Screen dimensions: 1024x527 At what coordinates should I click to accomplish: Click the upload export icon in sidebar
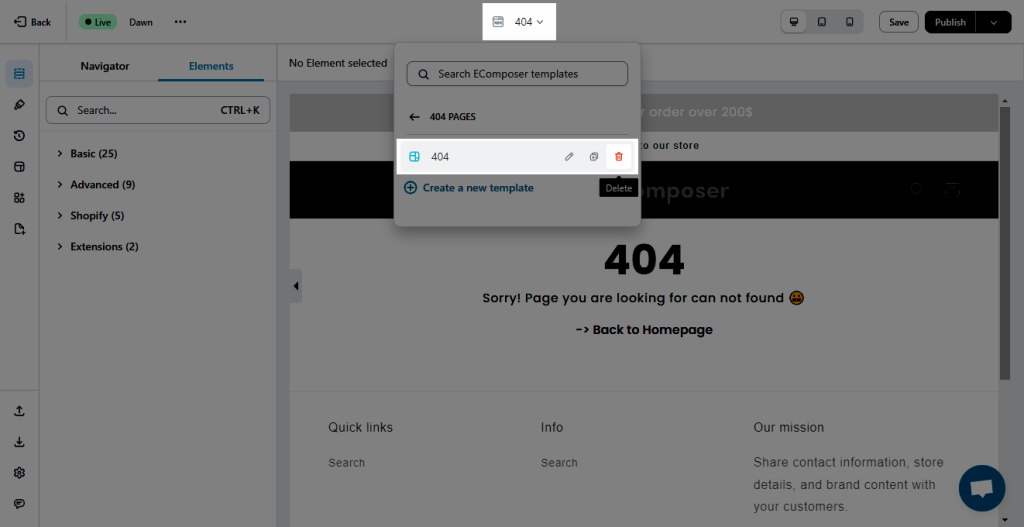click(20, 411)
